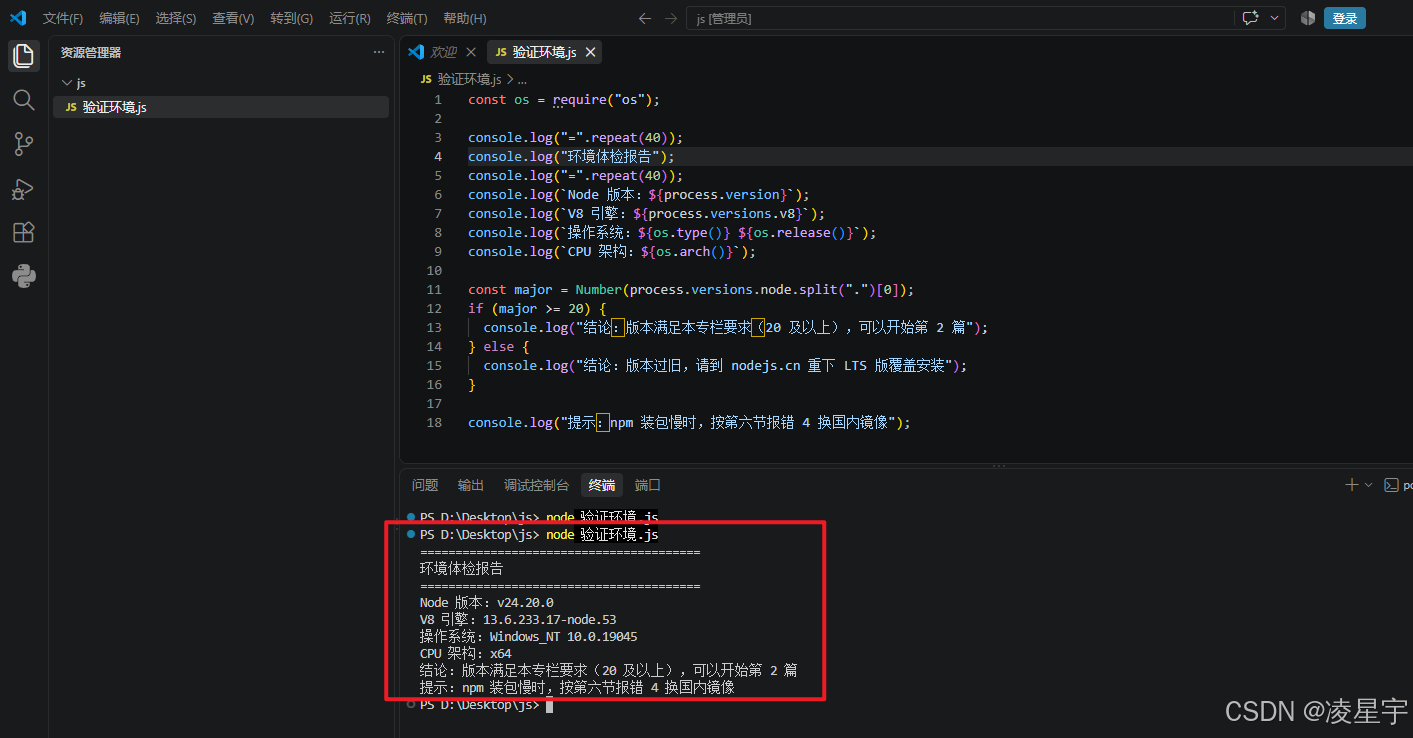Screen dimensions: 1413x738
Task: Collapse the js folder in the explorer
Action: pyautogui.click(x=67, y=83)
